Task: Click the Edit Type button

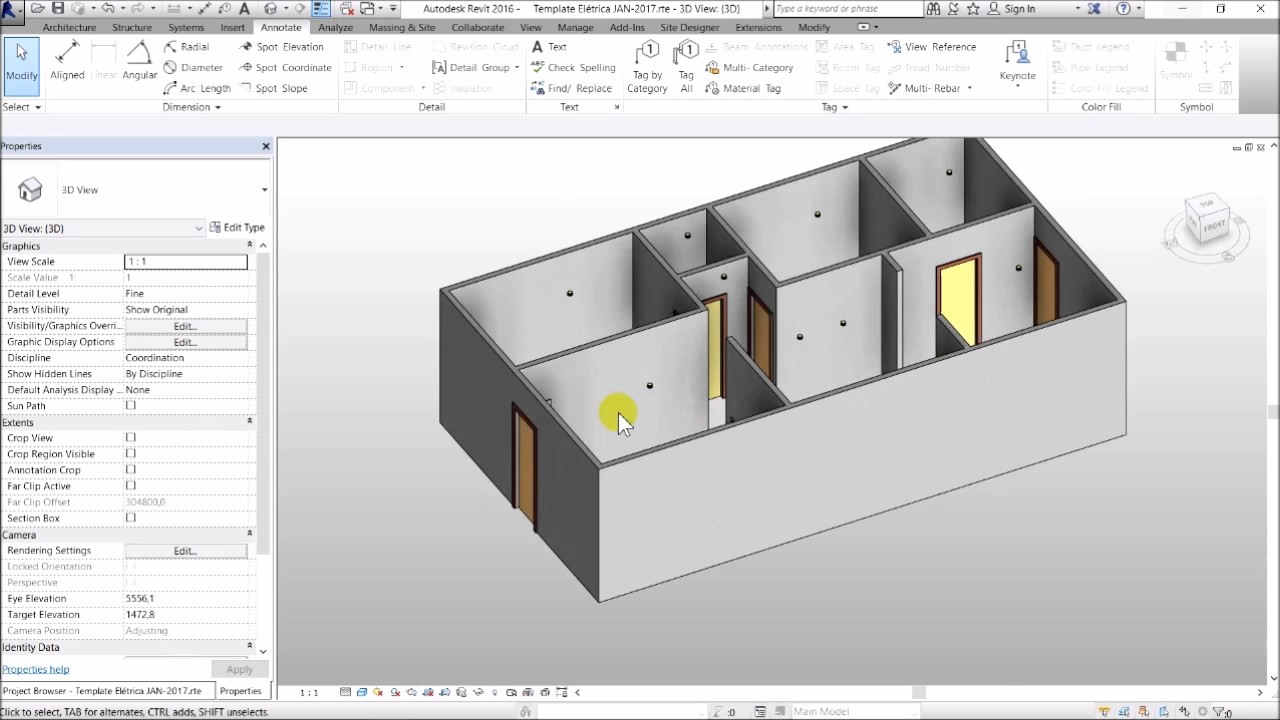Action: (x=237, y=228)
